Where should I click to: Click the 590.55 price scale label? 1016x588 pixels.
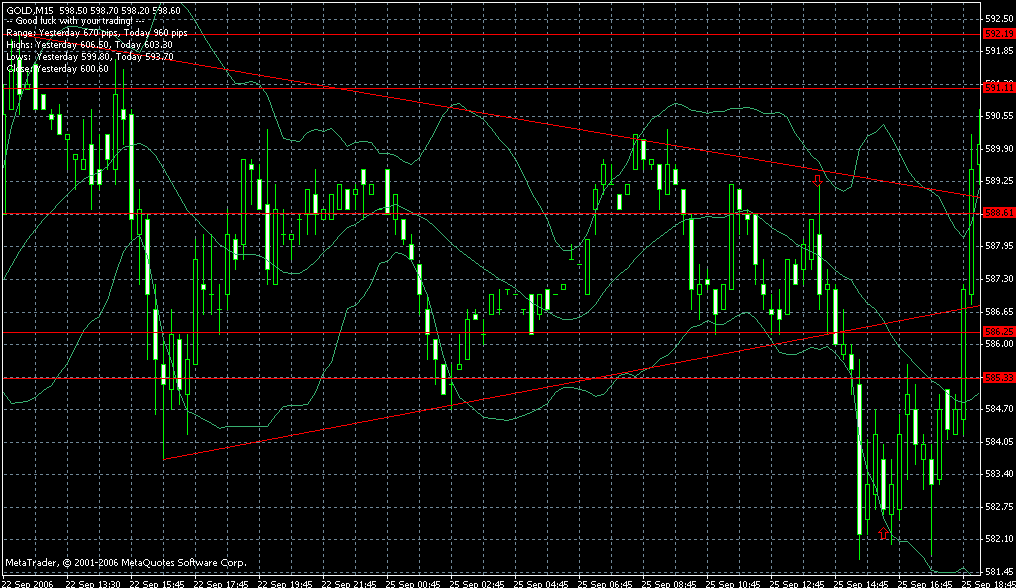tap(999, 116)
